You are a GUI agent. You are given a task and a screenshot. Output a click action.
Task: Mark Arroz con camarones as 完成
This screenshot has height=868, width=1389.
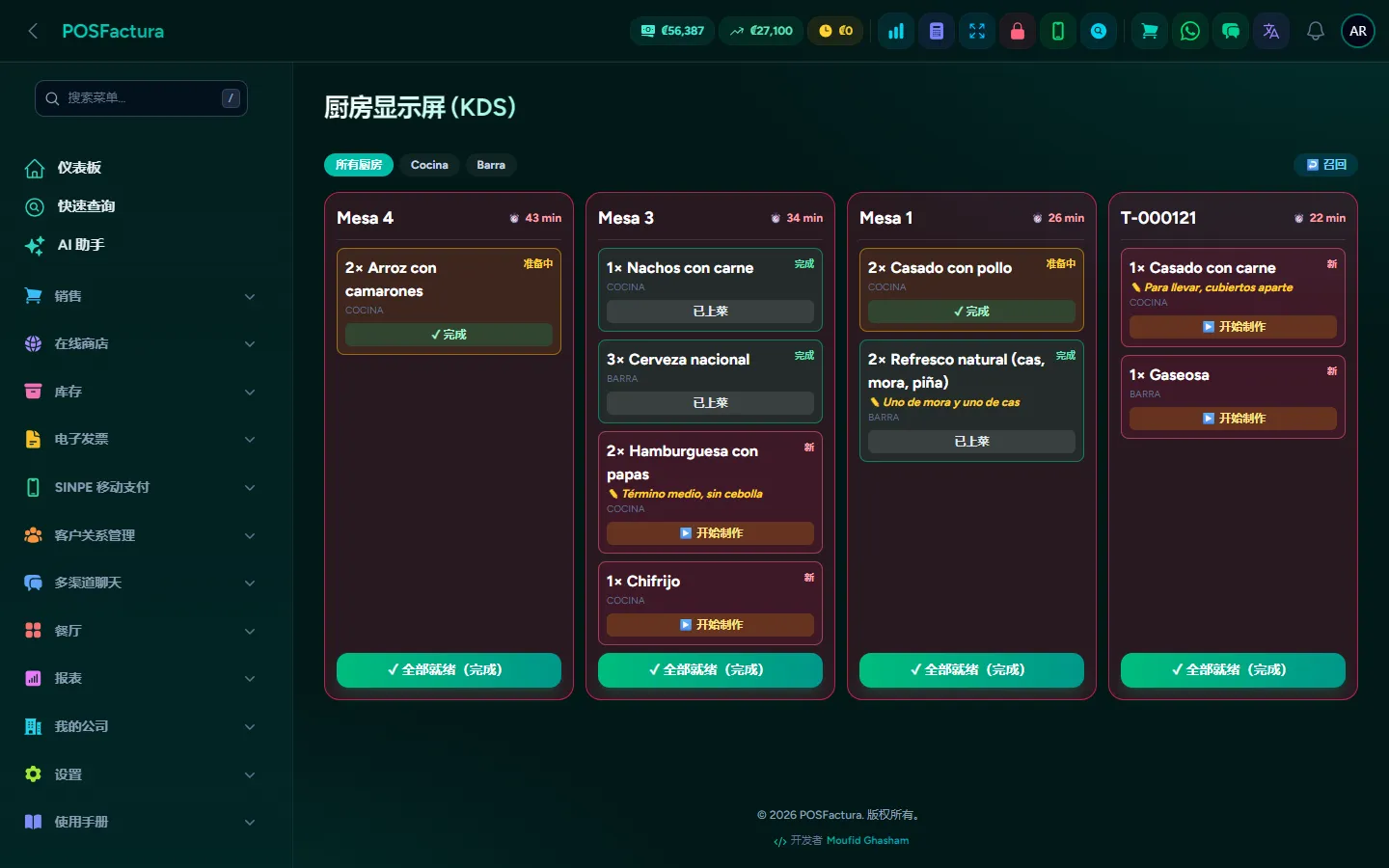pos(449,335)
